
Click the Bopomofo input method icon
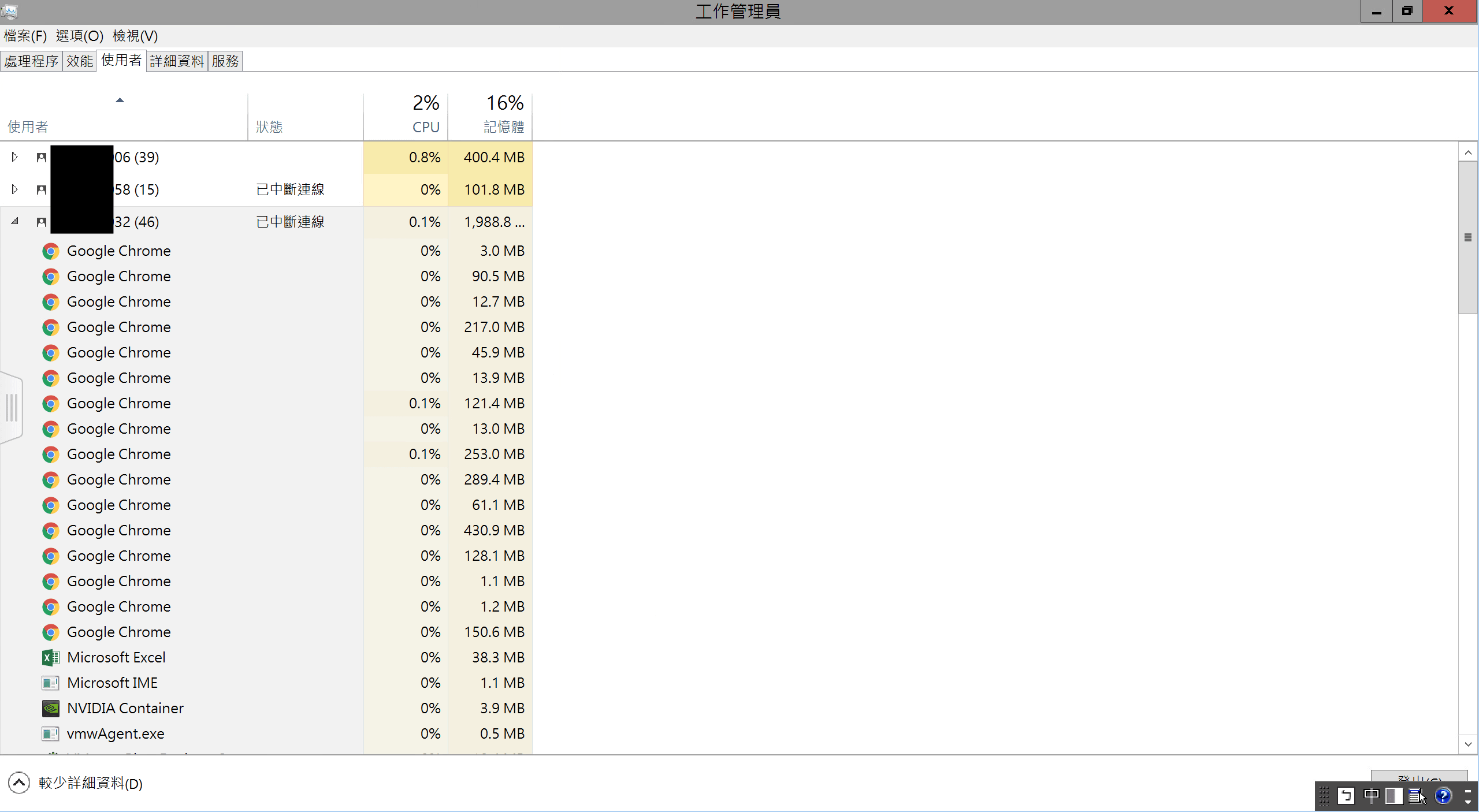tap(1346, 796)
